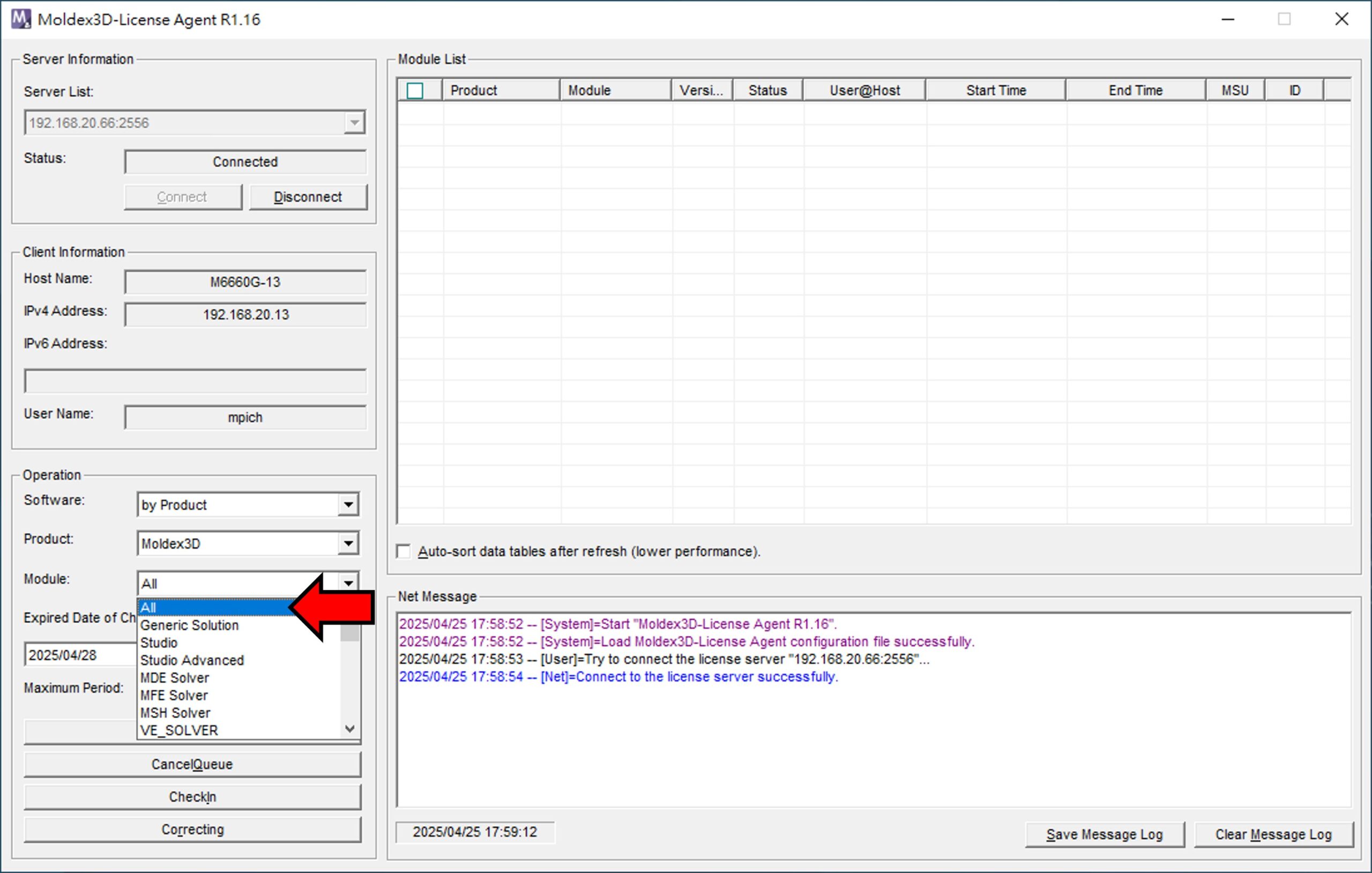
Task: Click the CancelQueue button
Action: tap(192, 764)
